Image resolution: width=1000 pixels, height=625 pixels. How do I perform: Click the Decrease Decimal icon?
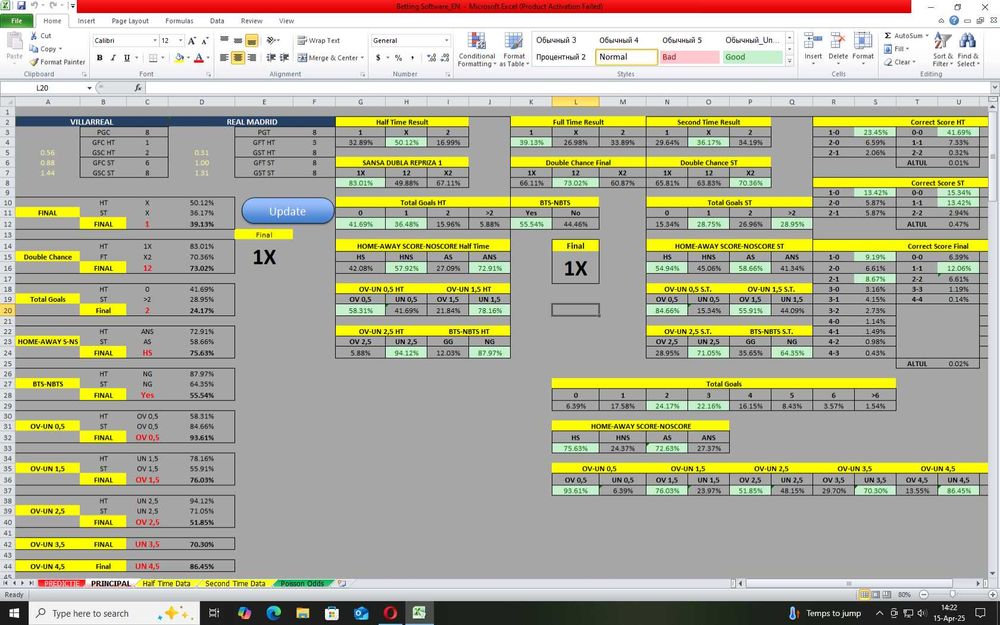click(445, 57)
